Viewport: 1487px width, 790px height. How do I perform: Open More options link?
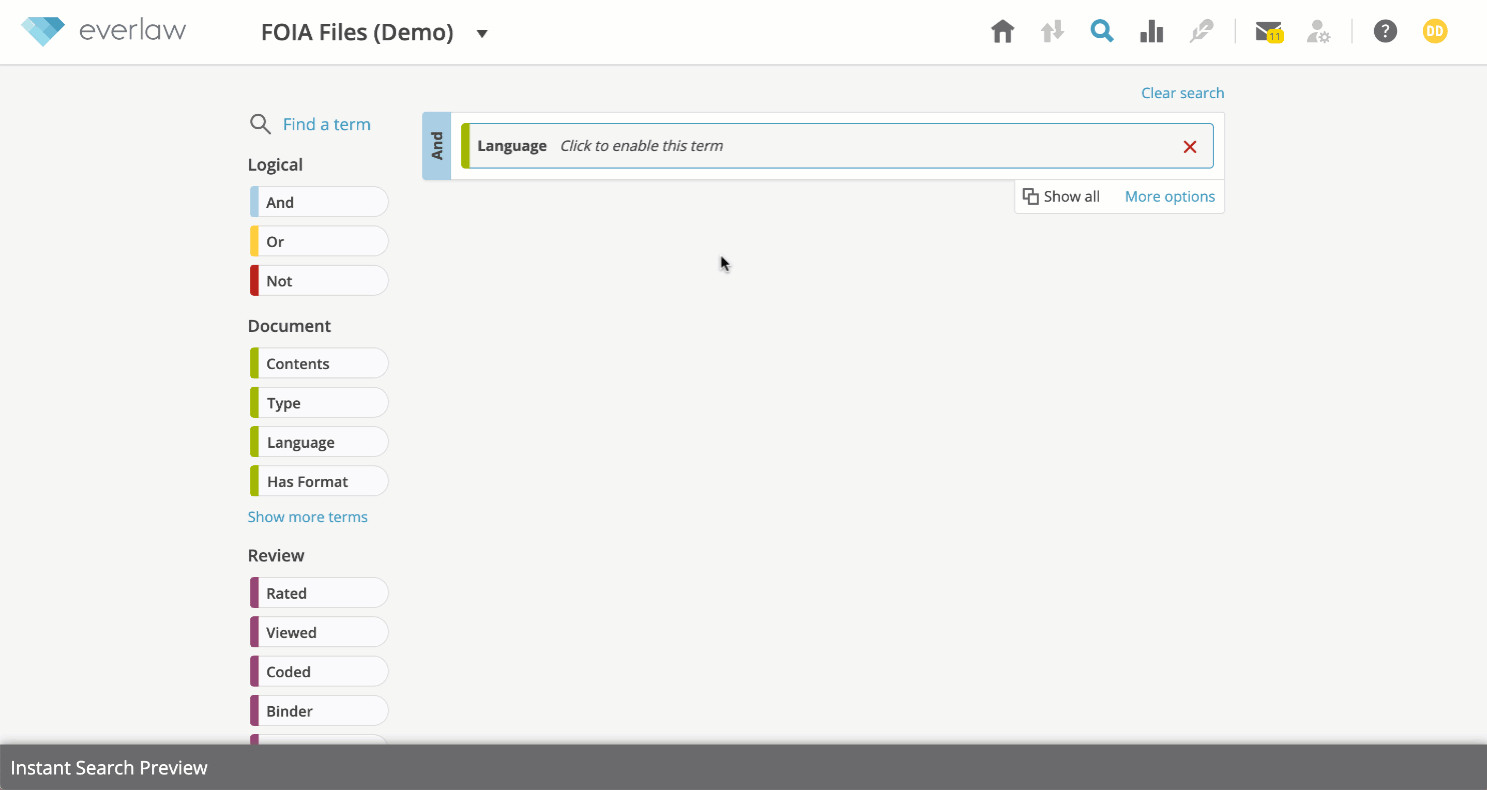1170,197
